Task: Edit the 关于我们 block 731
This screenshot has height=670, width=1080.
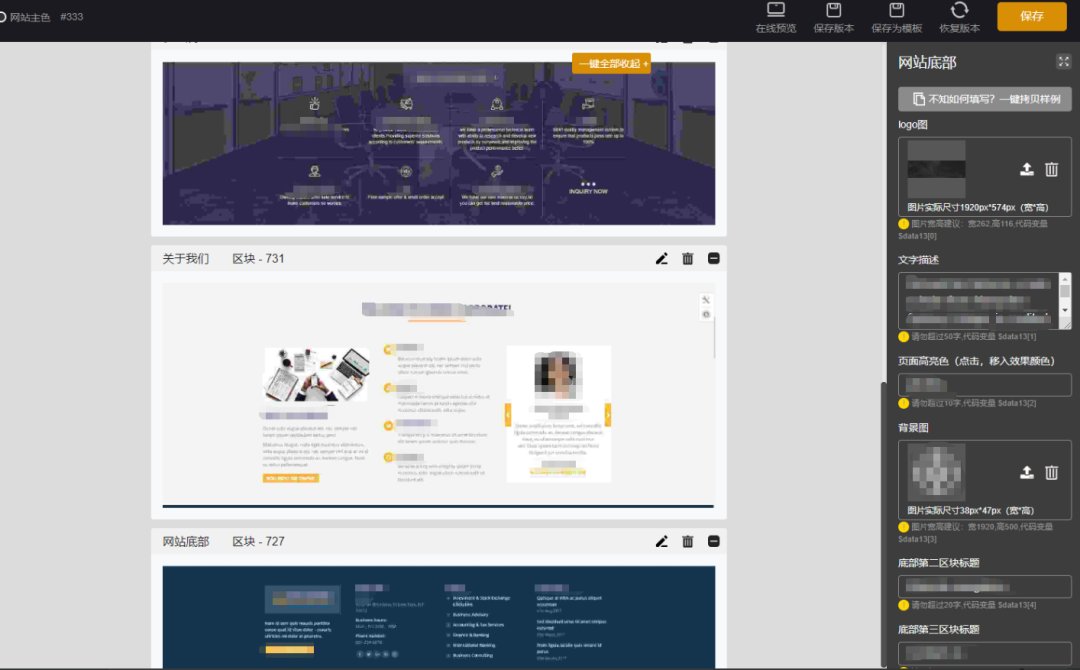Action: click(661, 259)
